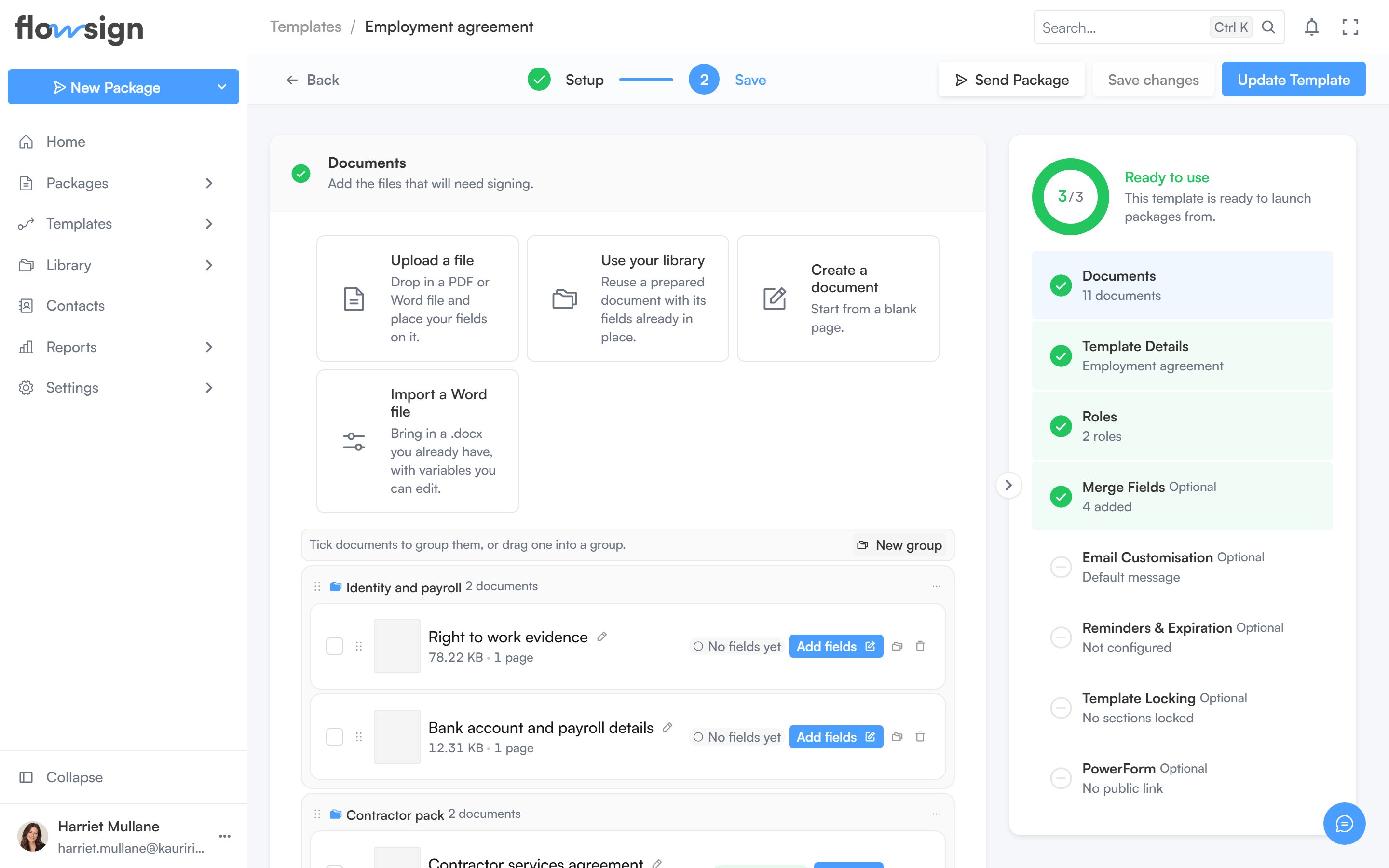The width and height of the screenshot is (1389, 868).
Task: Click the New Package button
Action: tap(106, 87)
